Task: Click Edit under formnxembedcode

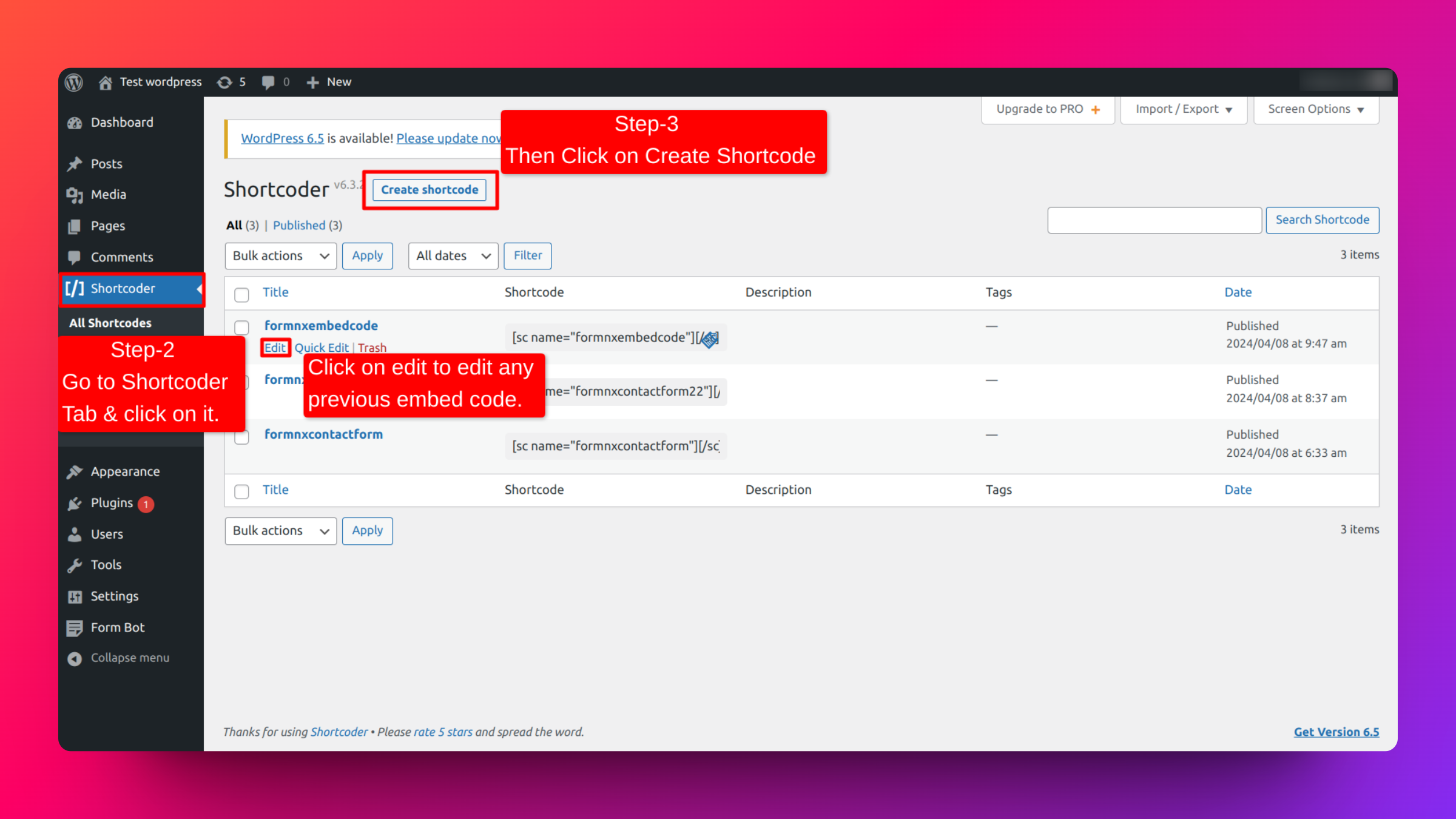Action: 275,348
